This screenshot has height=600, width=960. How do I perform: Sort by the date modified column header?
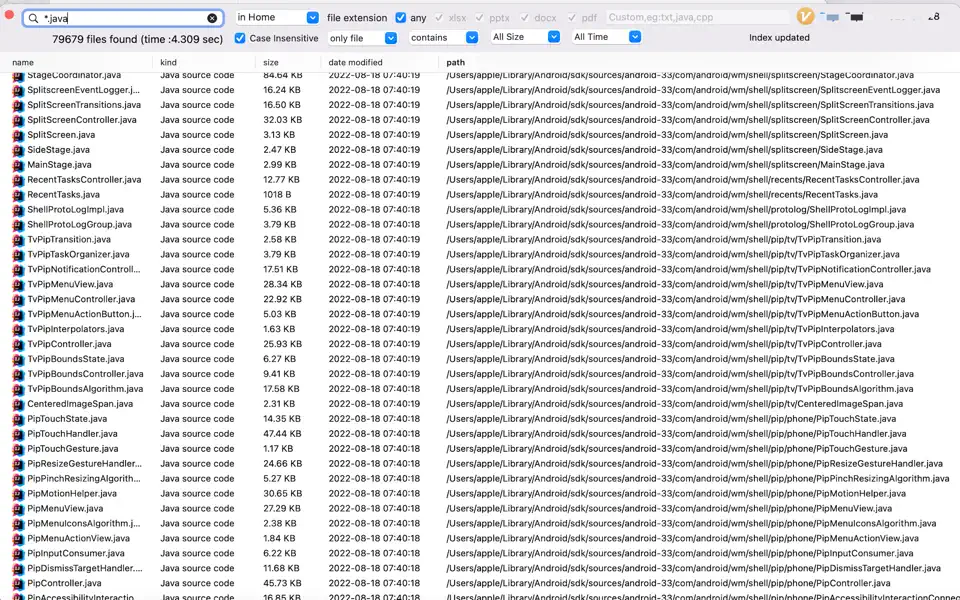tap(356, 63)
